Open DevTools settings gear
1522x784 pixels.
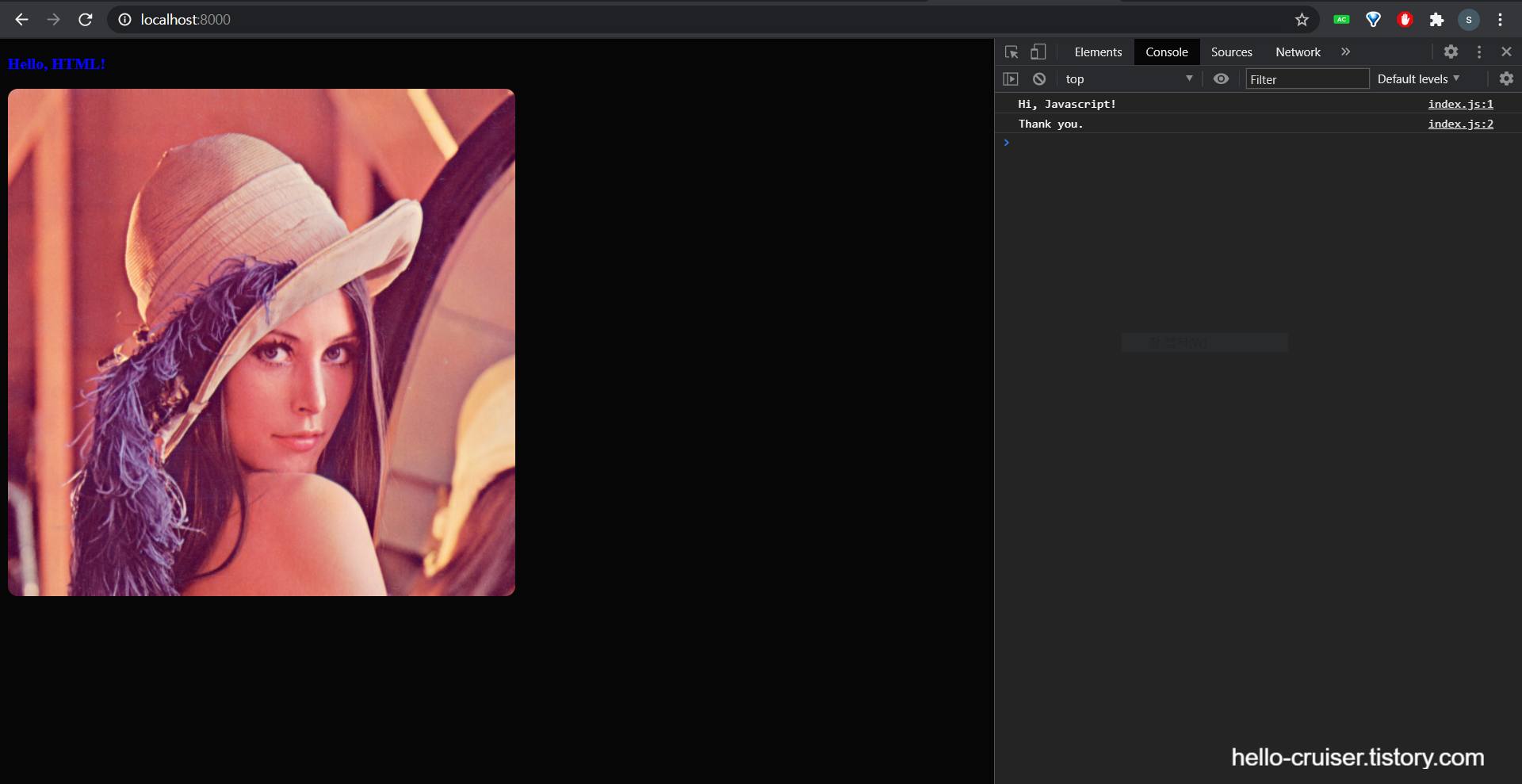tap(1451, 52)
